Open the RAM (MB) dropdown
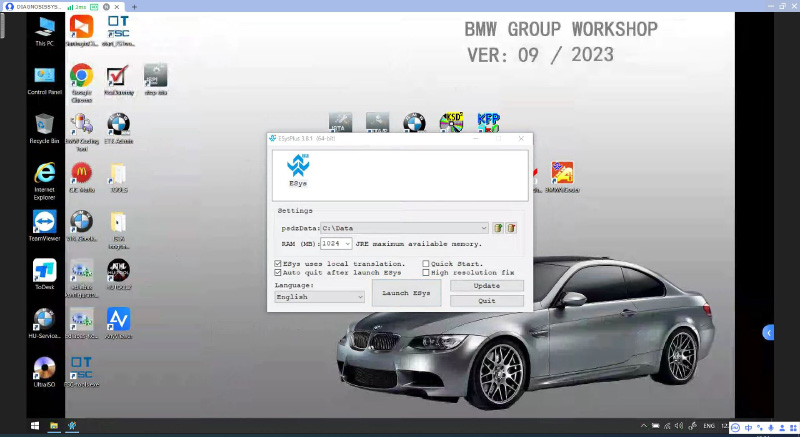Screen dimensions: 800x437 tap(347, 243)
